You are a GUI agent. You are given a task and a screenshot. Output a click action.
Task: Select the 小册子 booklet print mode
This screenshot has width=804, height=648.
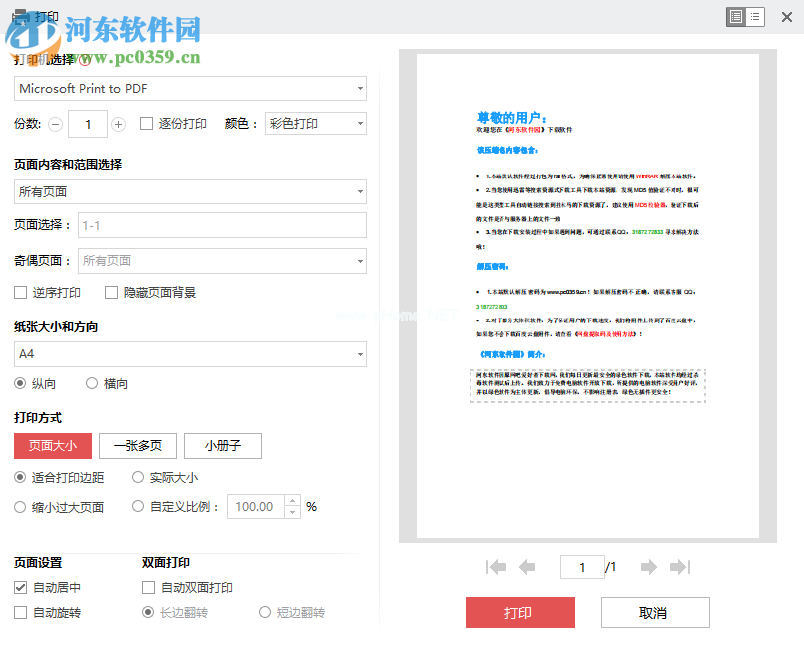coord(222,446)
